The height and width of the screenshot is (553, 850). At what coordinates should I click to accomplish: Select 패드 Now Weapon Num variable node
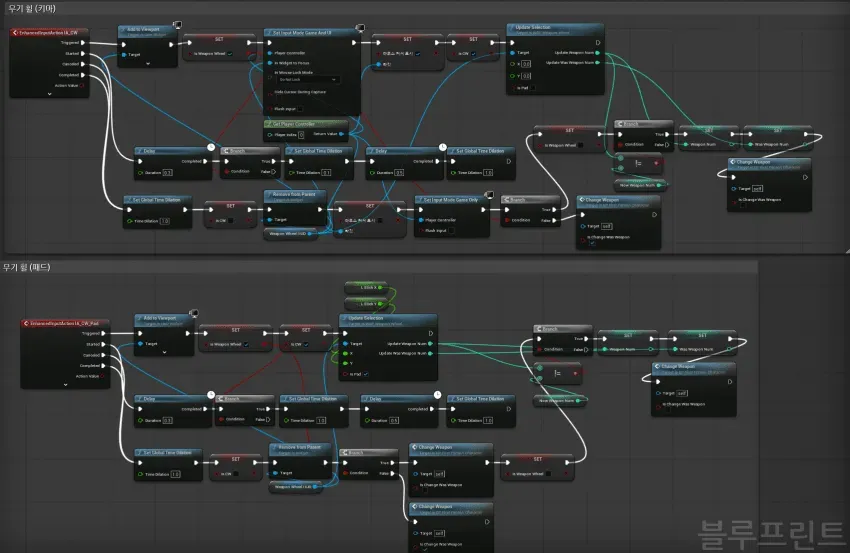pyautogui.click(x=559, y=401)
